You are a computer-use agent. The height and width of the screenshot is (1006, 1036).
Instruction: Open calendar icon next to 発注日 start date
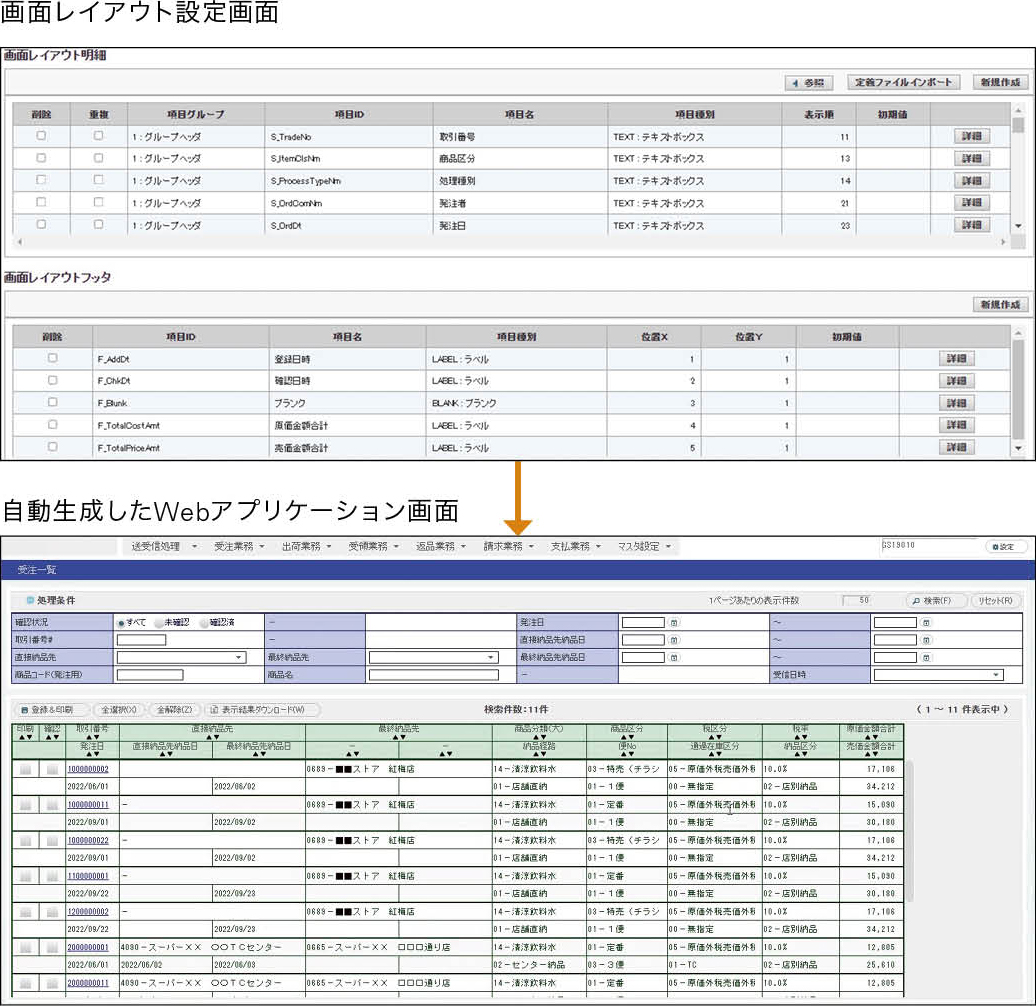tap(674, 623)
